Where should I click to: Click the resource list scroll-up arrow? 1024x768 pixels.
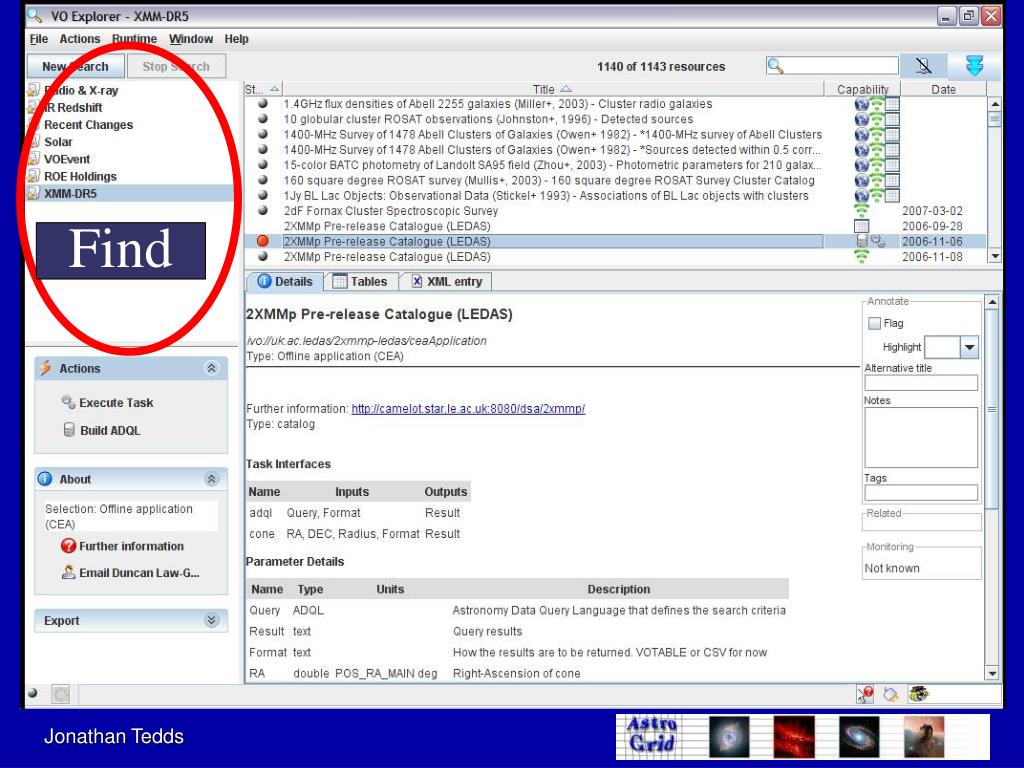coord(995,104)
